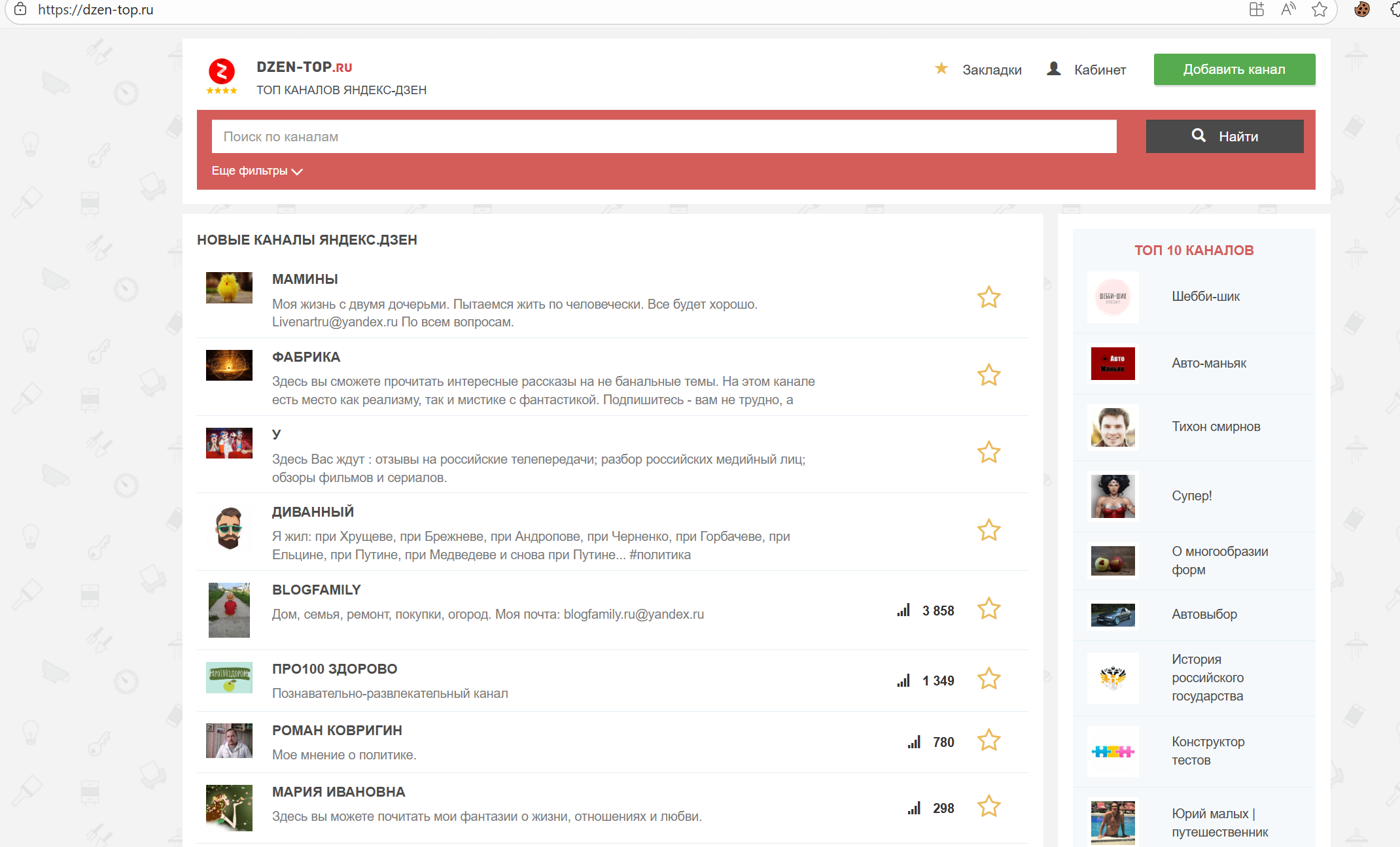Open the channel titled У
Image resolution: width=1400 pixels, height=847 pixels.
click(277, 434)
